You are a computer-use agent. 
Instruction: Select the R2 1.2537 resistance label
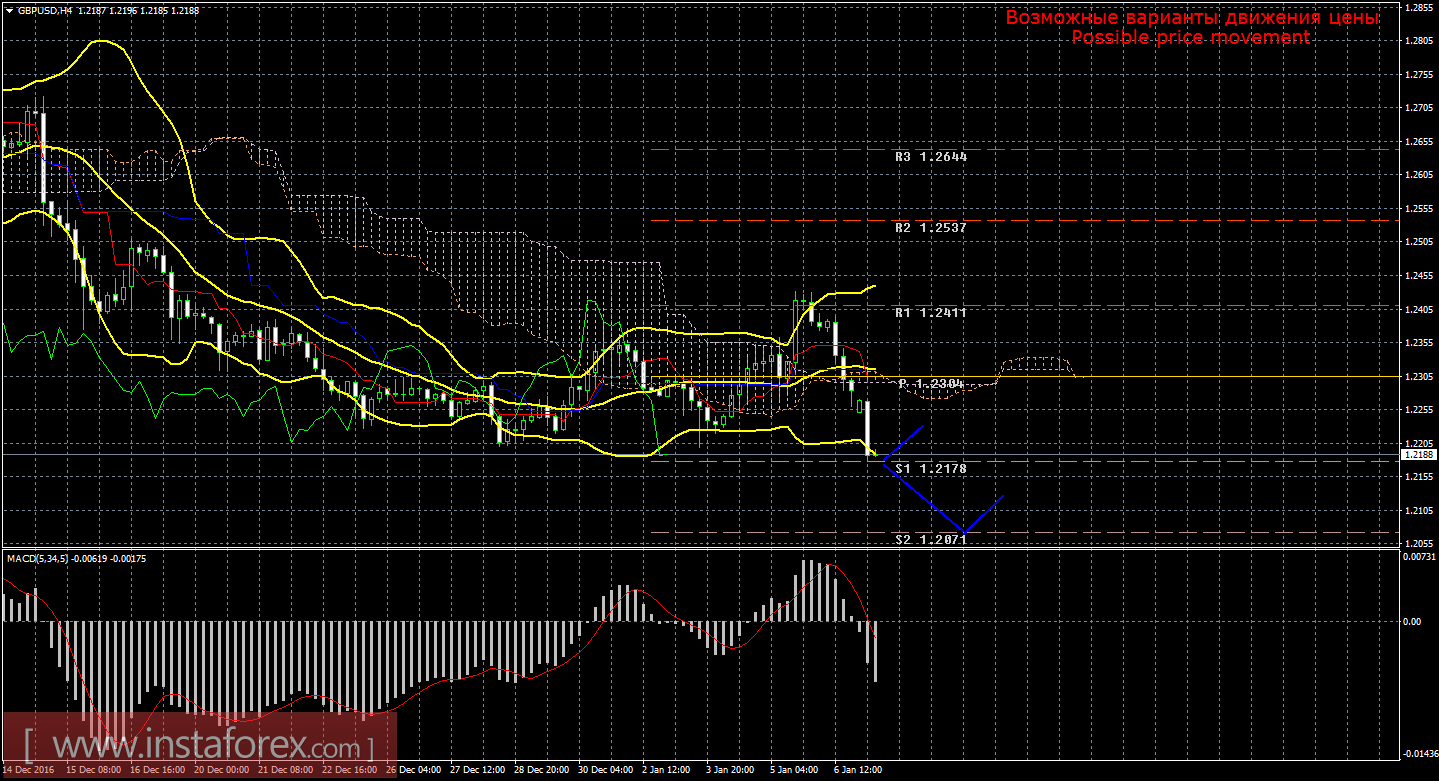coord(931,228)
